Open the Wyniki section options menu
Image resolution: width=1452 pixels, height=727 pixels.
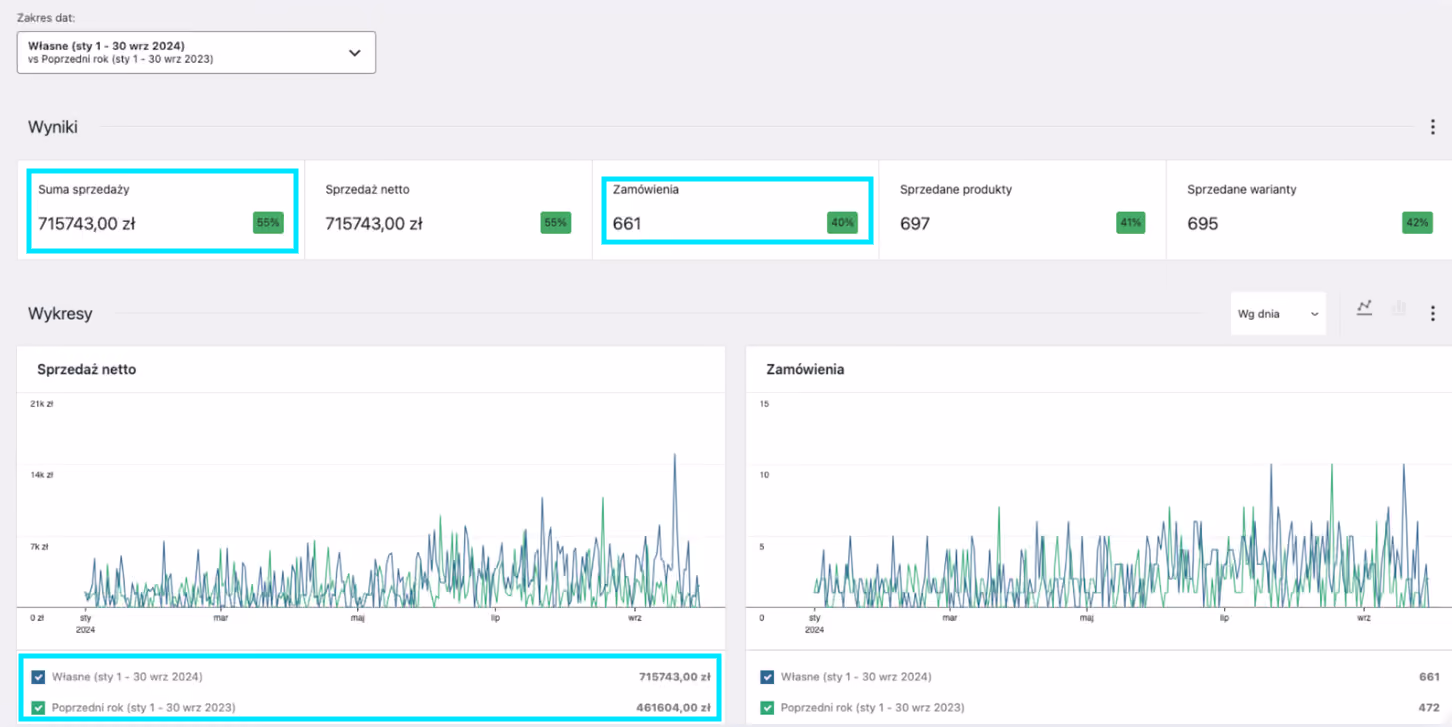click(1432, 127)
